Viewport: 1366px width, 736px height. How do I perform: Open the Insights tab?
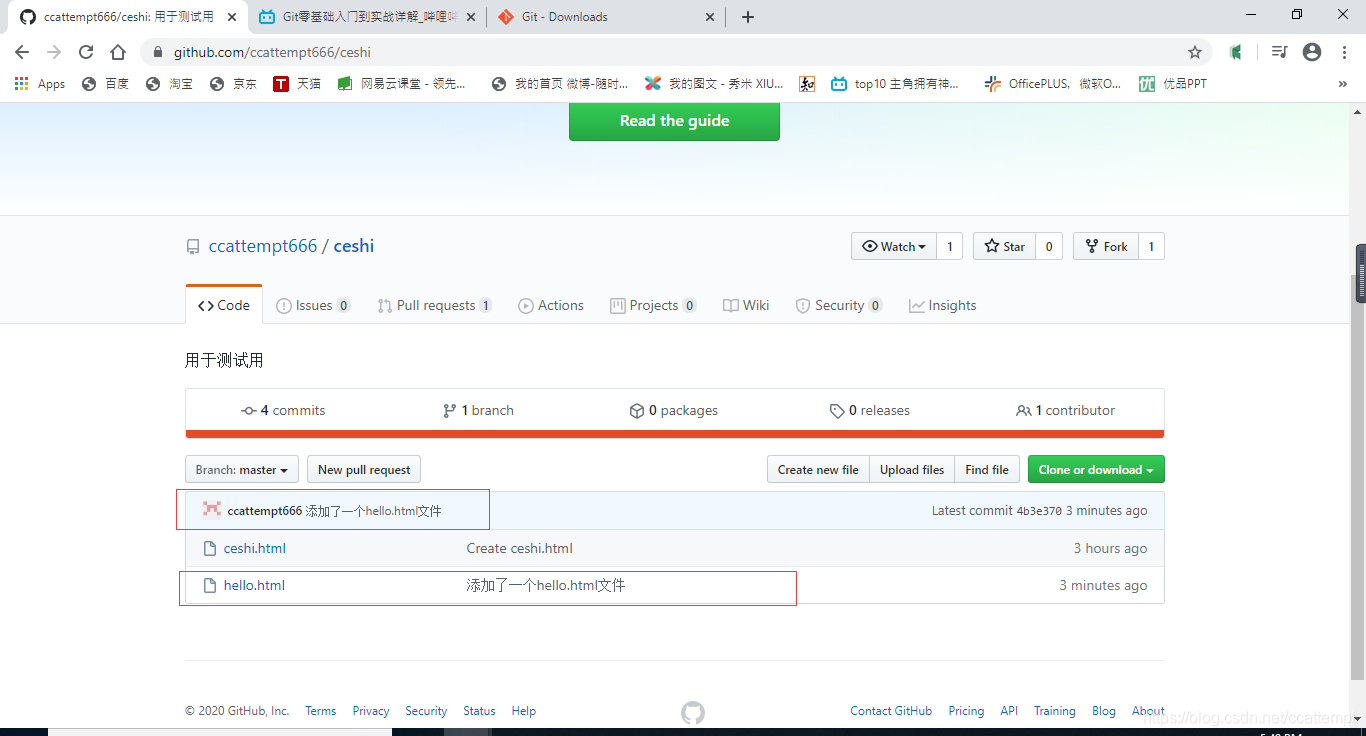click(x=943, y=305)
